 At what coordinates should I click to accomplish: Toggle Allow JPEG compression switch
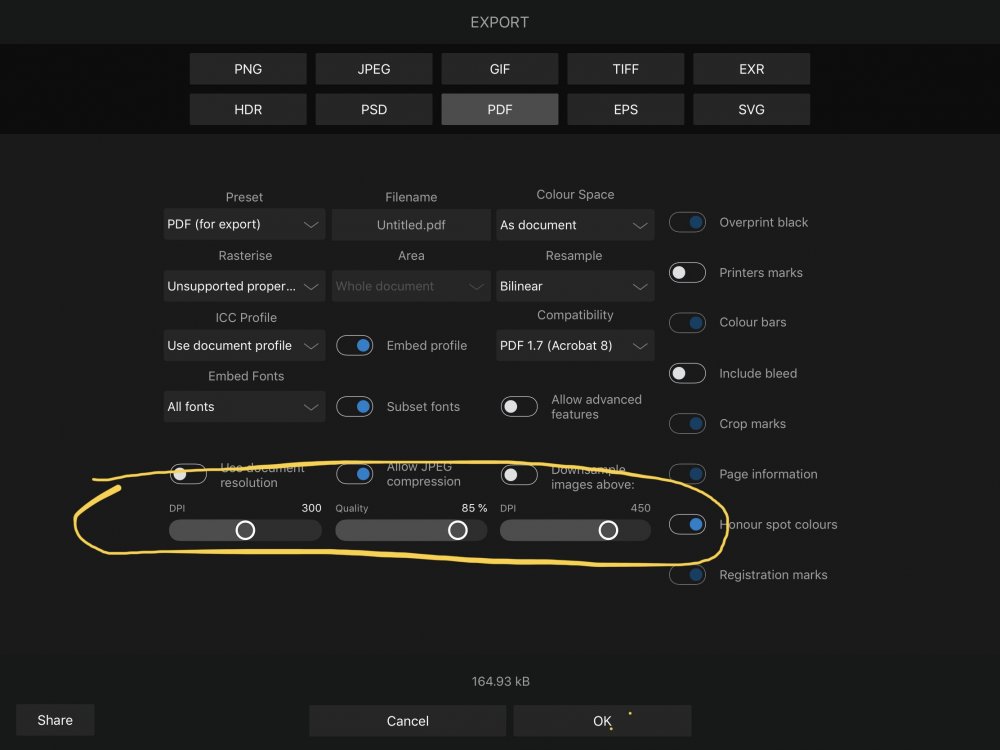(x=354, y=474)
